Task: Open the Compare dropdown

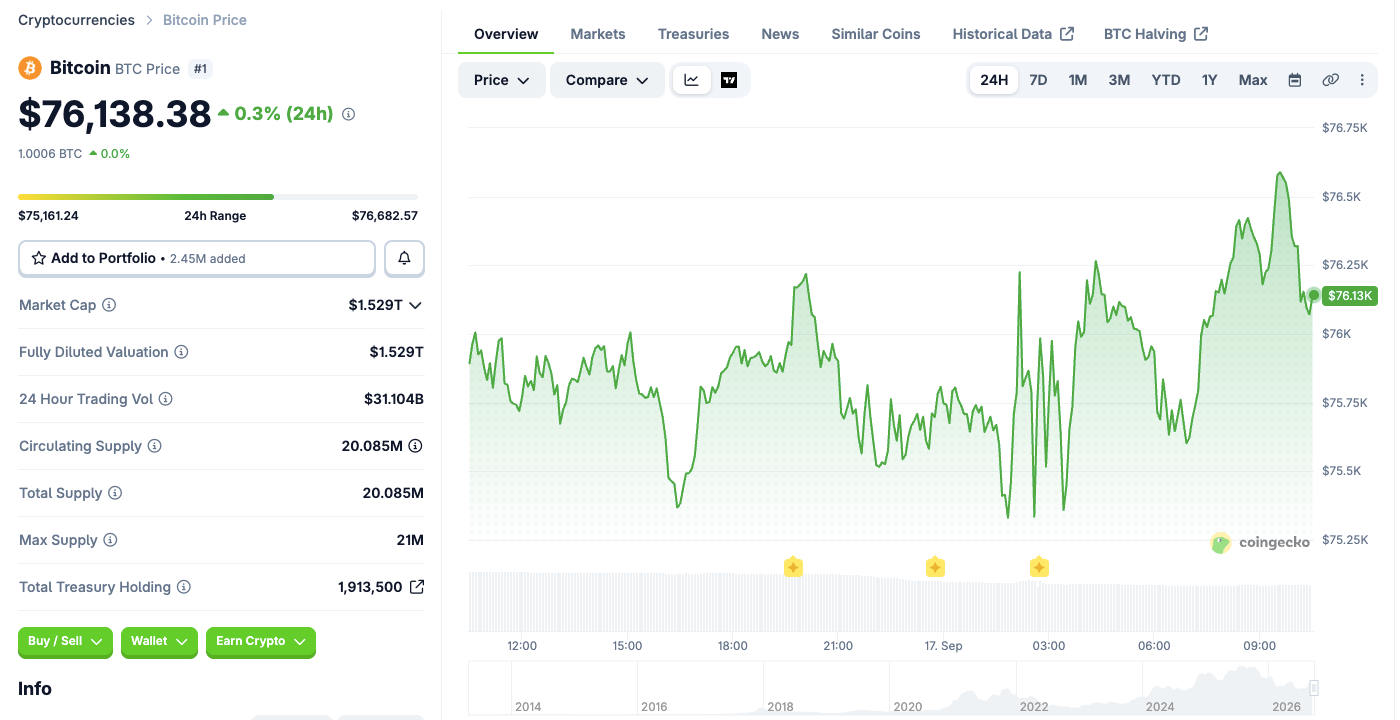Action: (607, 80)
